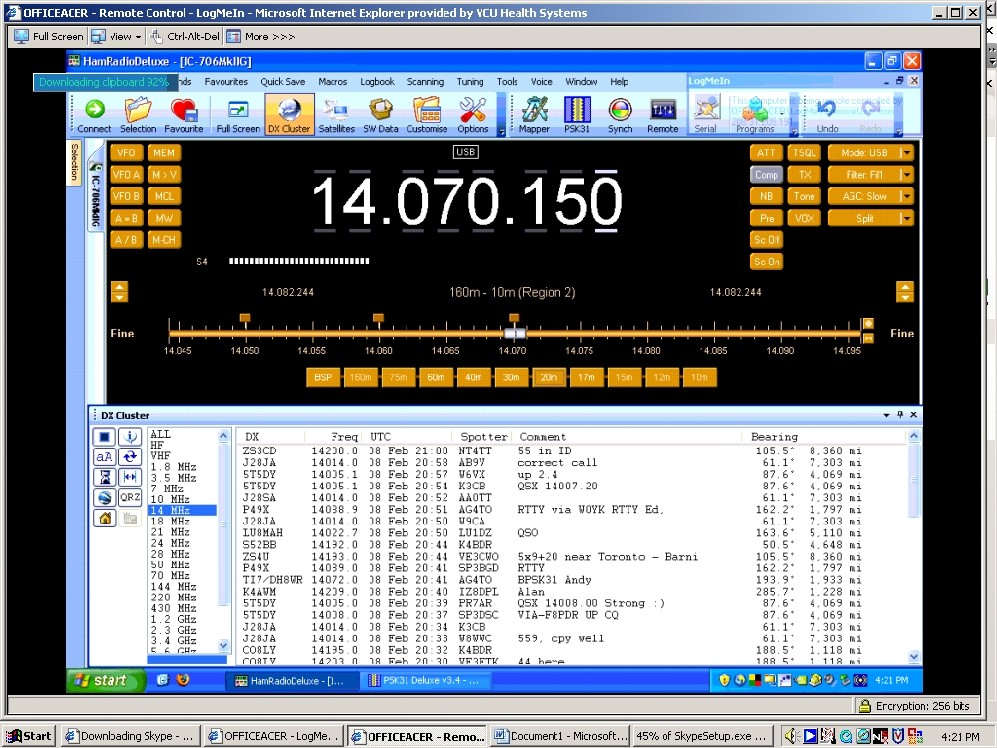
Task: Open the Satellites tool
Action: tap(336, 114)
